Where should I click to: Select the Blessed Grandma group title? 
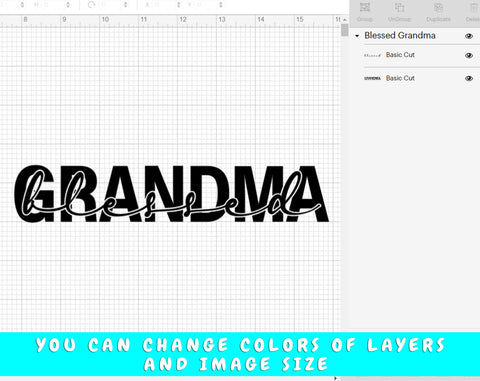click(x=400, y=35)
